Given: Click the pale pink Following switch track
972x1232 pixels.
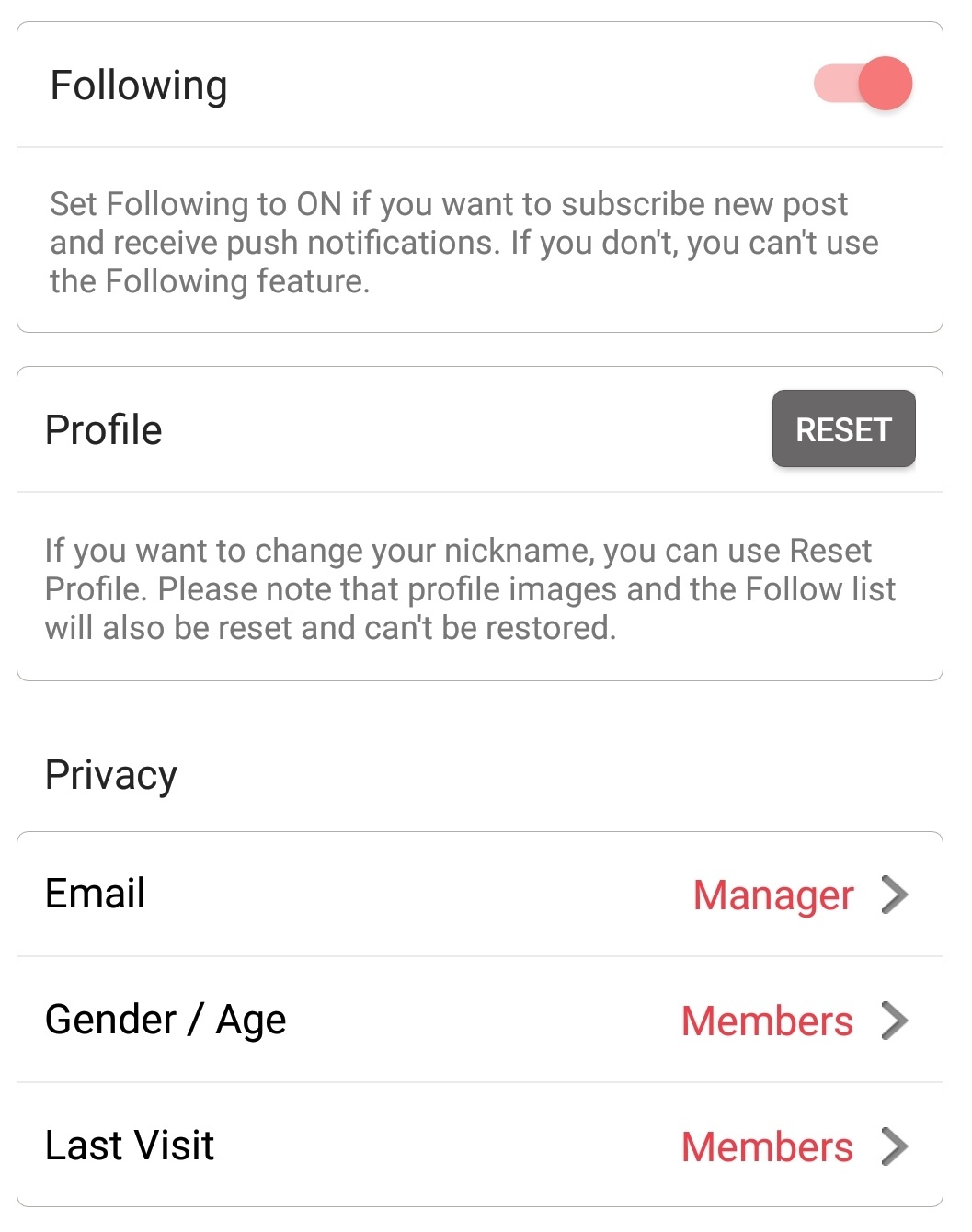Looking at the screenshot, I should [x=837, y=84].
